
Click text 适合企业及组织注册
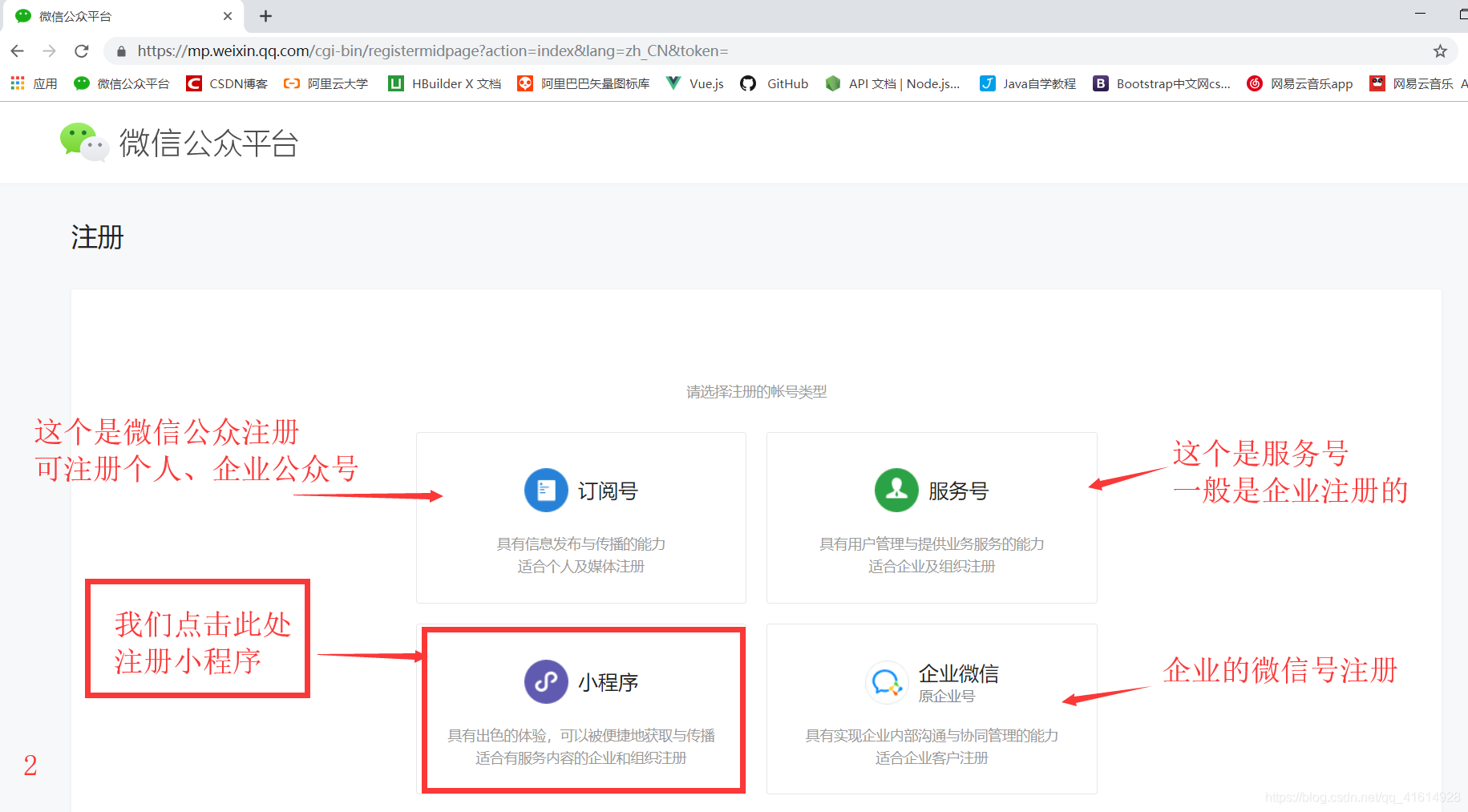932,567
